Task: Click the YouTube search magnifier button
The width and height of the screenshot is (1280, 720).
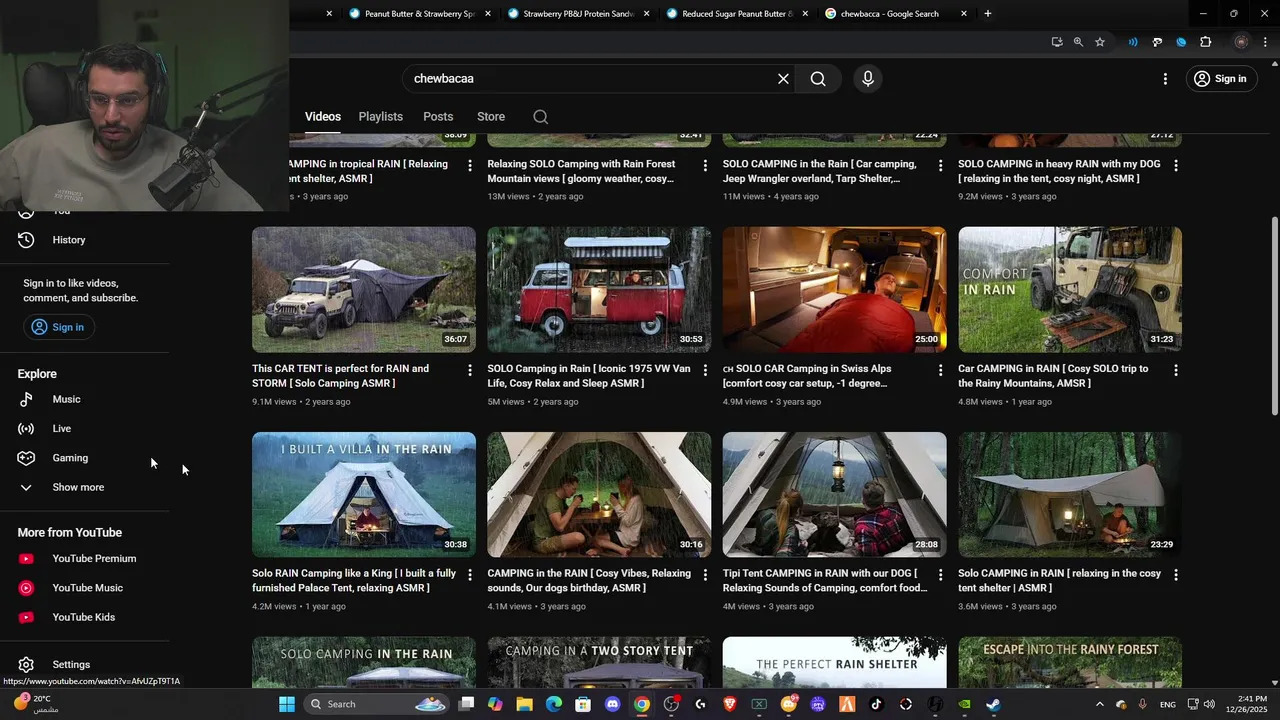Action: [x=818, y=79]
